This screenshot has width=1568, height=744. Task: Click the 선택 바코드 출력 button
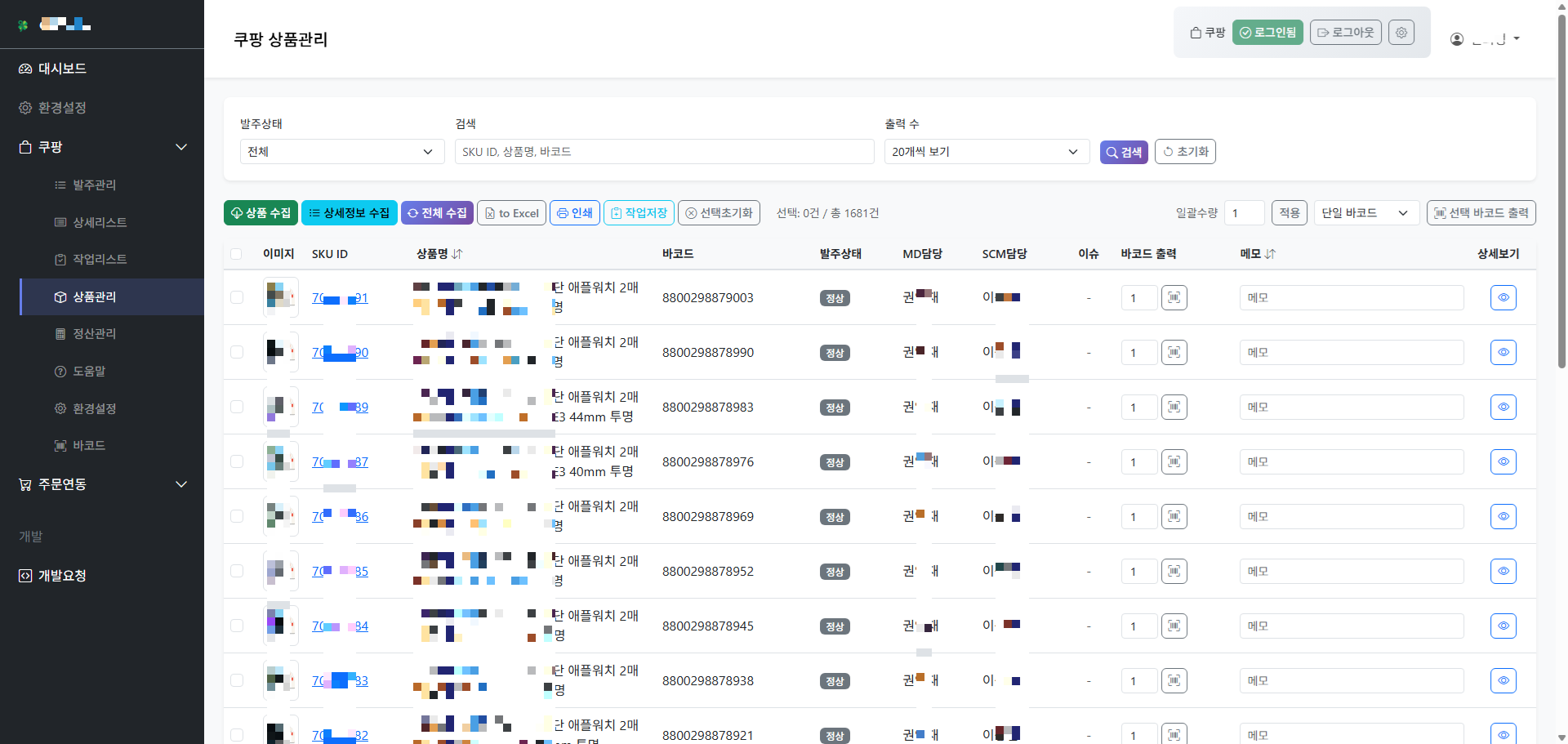point(1481,213)
